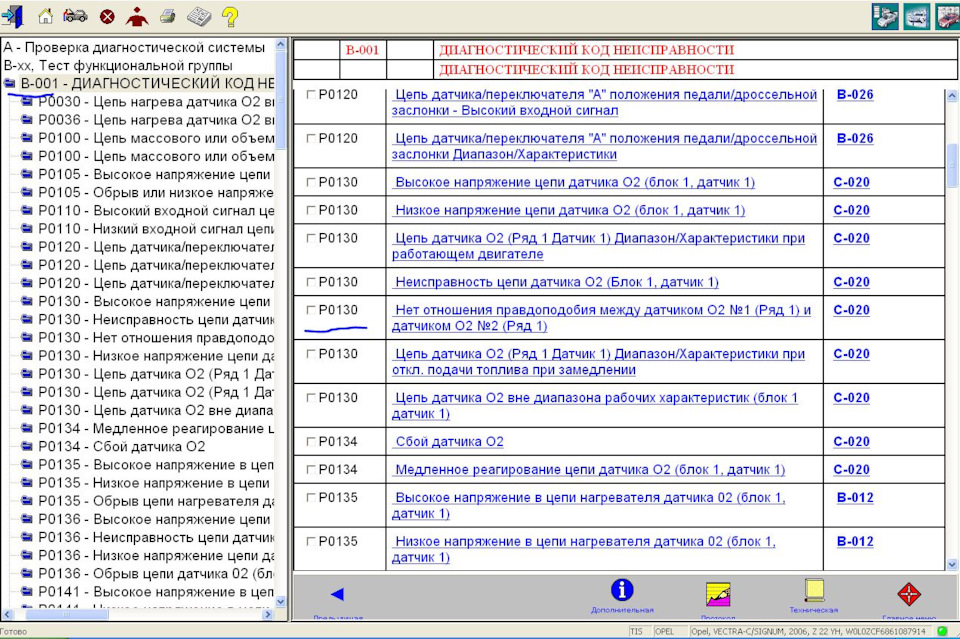Open tree item 'P0134 - Сбой датчика O2'

tap(121, 447)
